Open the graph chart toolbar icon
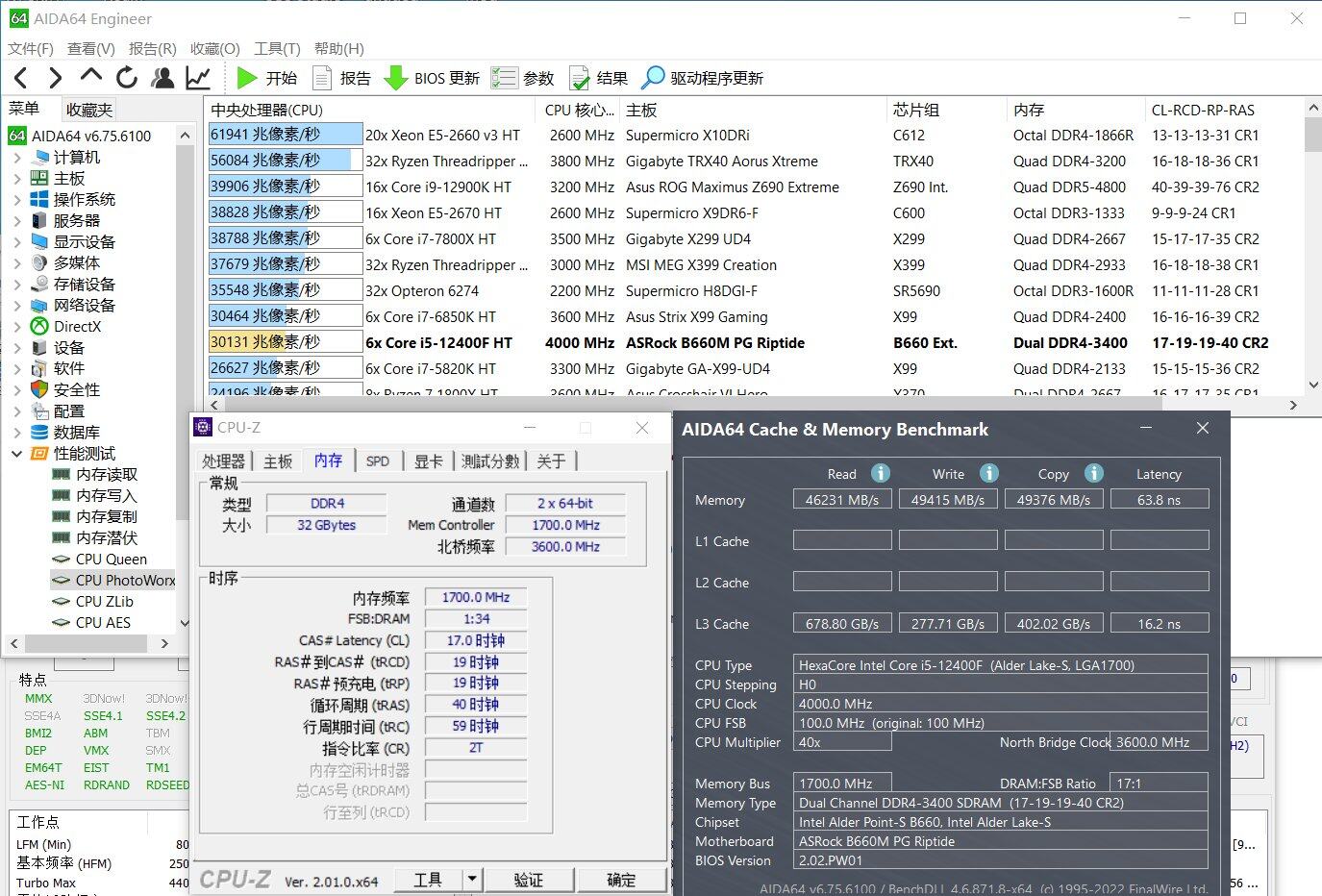Screen dimensions: 1322x896 tap(198, 78)
